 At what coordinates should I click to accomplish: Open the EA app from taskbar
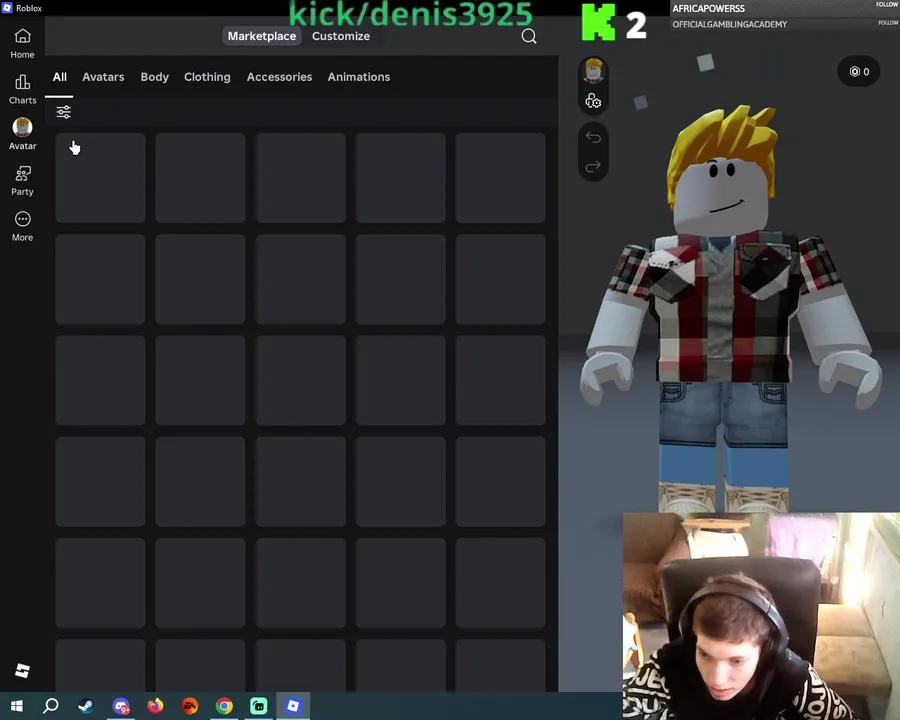point(189,706)
